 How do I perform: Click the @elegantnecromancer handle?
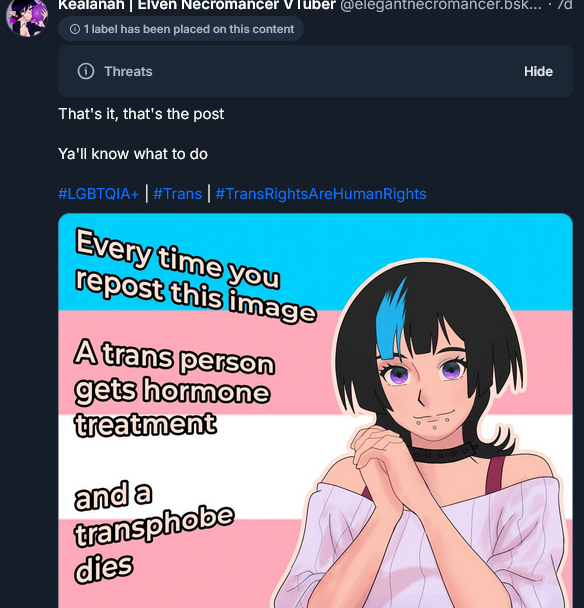tap(441, 5)
